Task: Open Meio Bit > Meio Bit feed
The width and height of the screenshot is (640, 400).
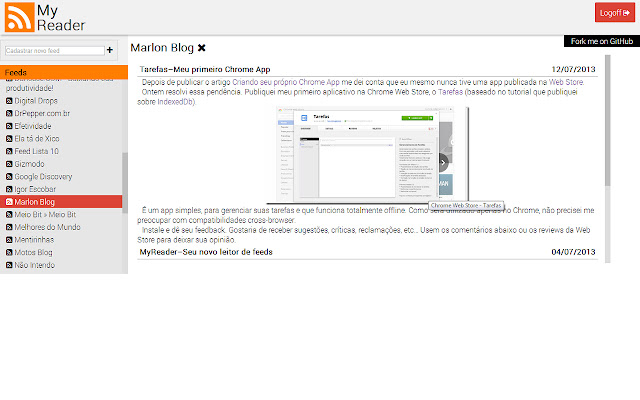Action: (x=45, y=215)
